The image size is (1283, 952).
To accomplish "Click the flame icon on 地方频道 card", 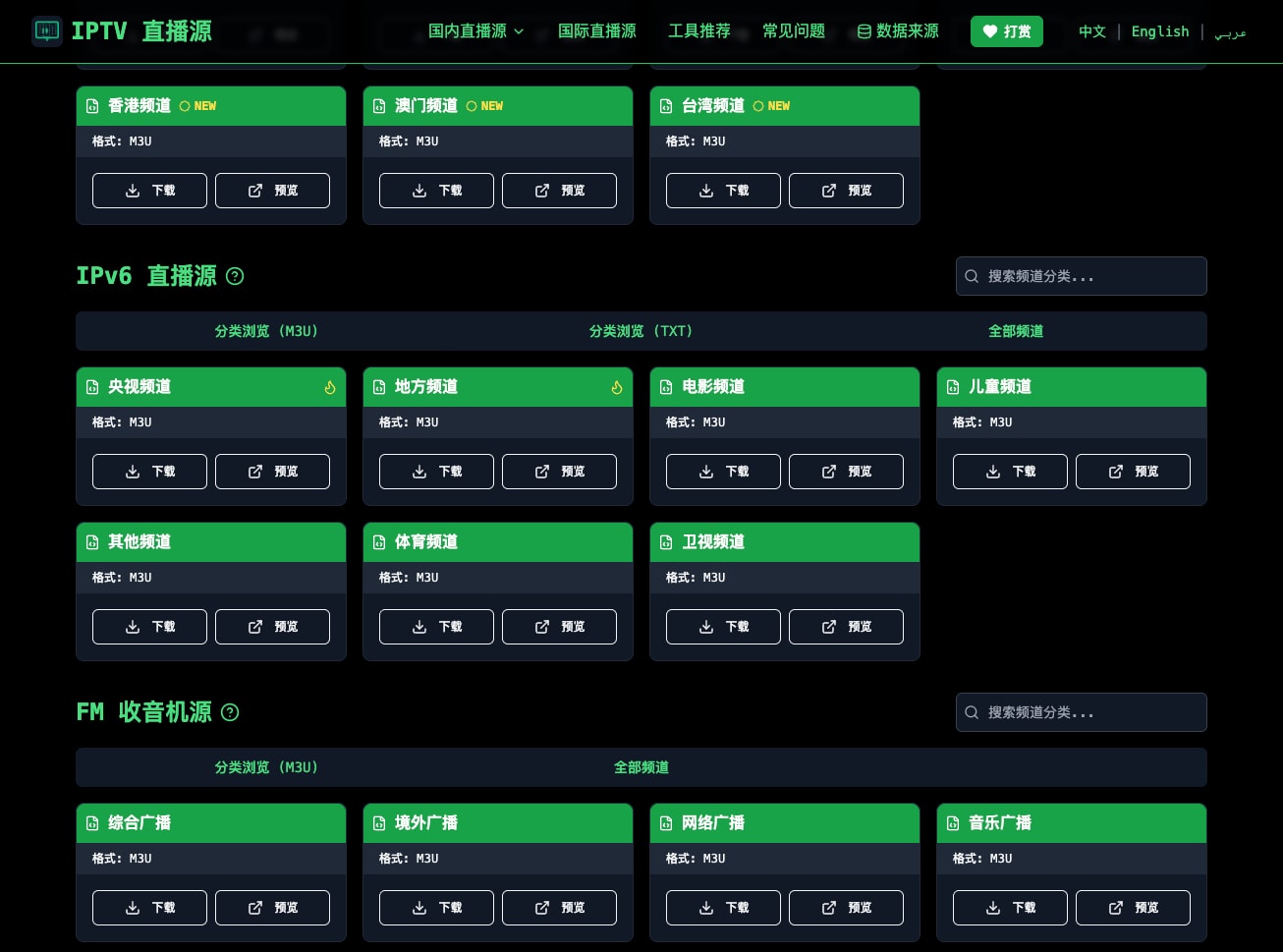I will pyautogui.click(x=617, y=387).
